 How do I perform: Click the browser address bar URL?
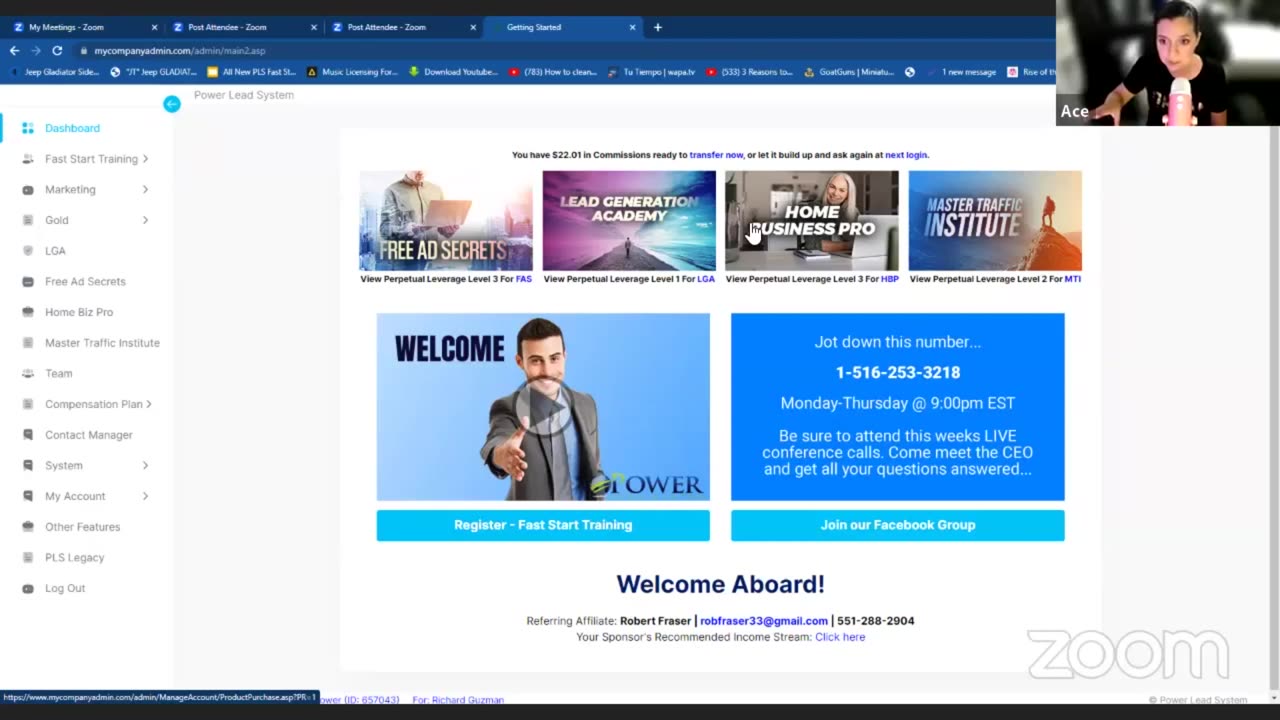(x=180, y=50)
